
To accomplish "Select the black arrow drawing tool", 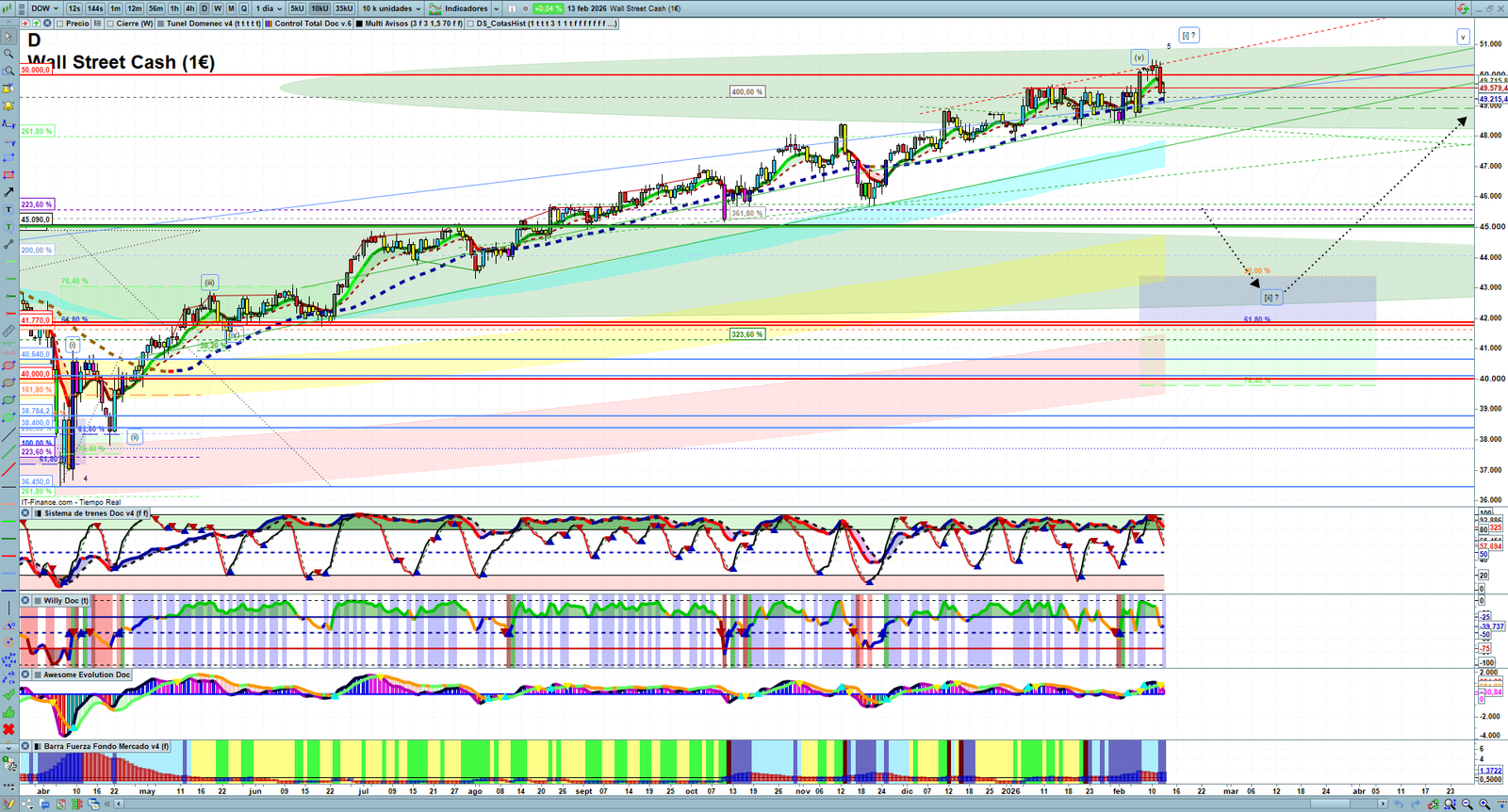I will tap(8, 192).
